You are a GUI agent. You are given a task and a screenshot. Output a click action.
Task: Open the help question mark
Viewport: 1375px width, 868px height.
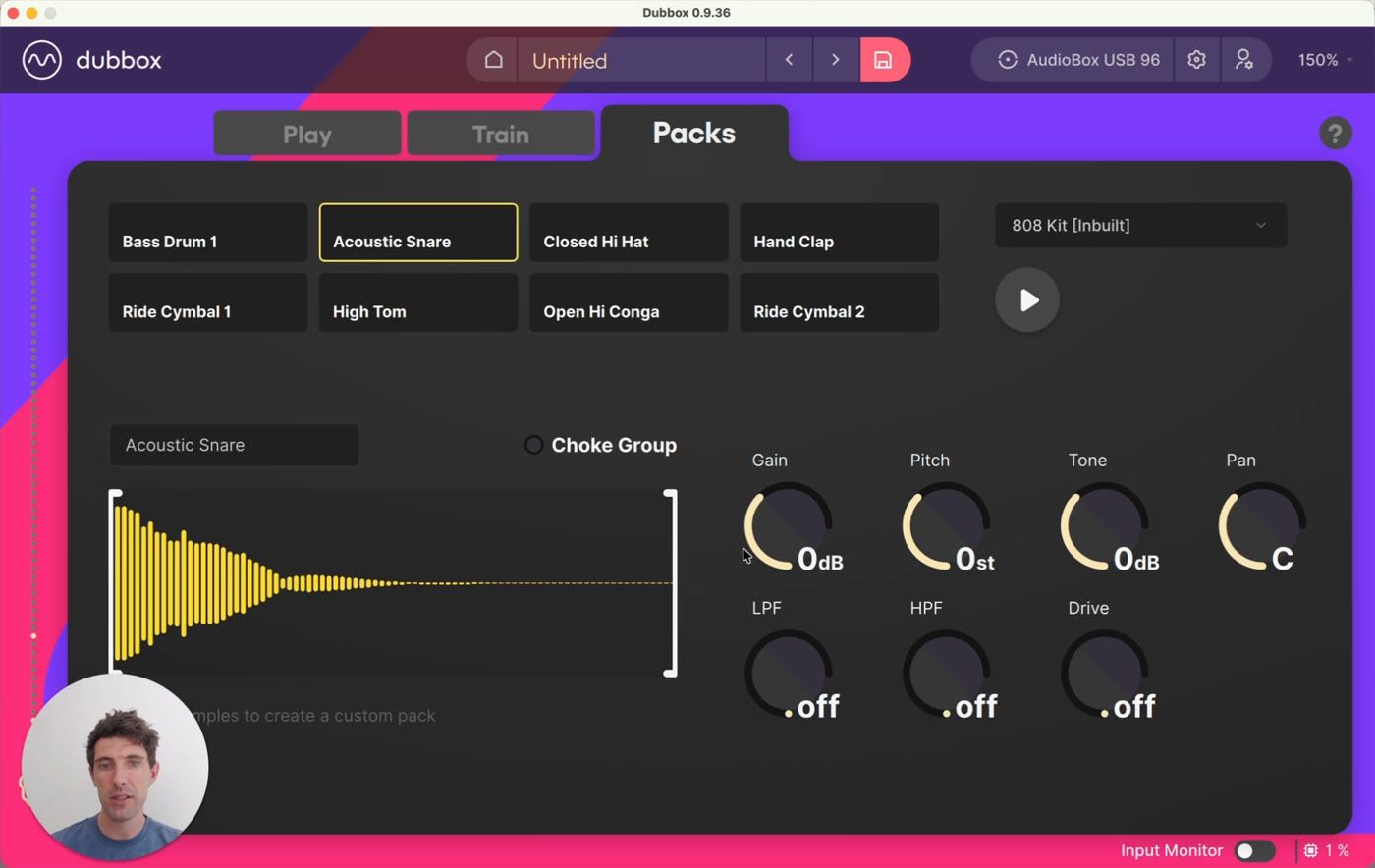pyautogui.click(x=1335, y=133)
